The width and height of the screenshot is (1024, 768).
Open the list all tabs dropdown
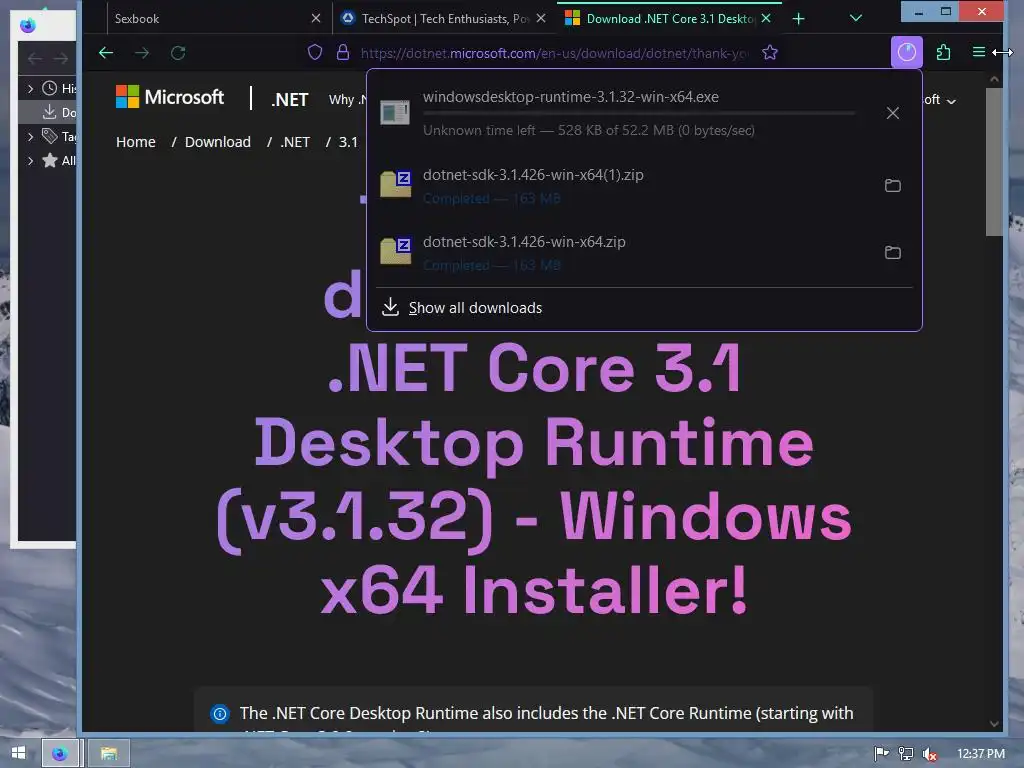coord(856,18)
